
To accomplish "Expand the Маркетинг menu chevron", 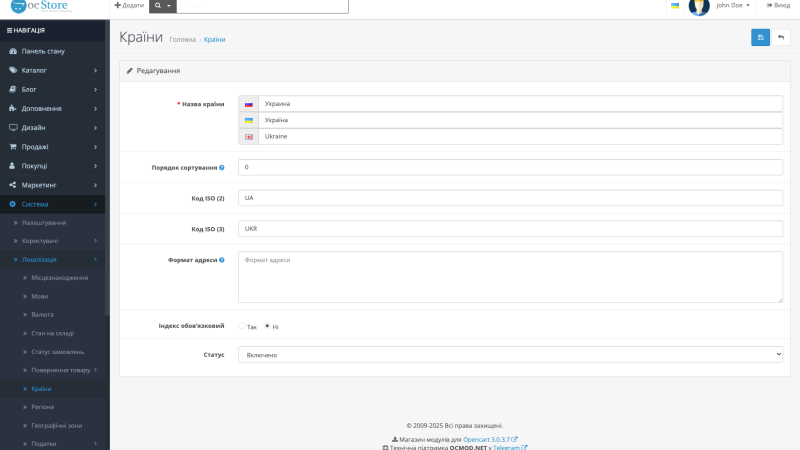I will 95,185.
